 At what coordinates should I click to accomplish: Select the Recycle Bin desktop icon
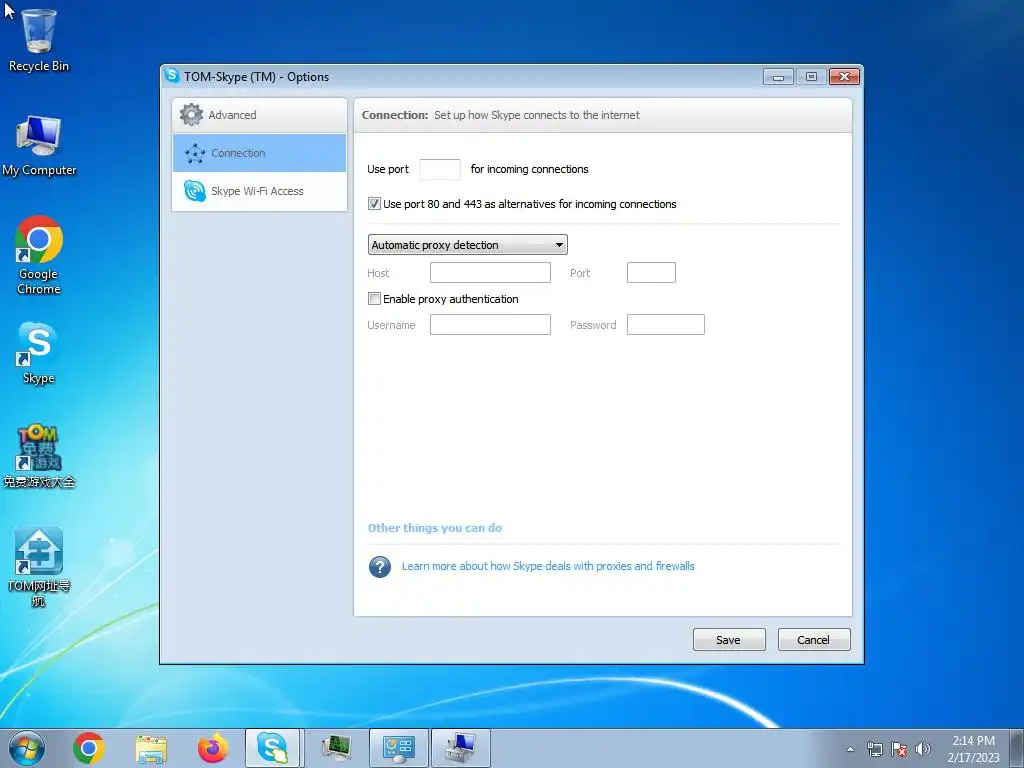point(39,40)
